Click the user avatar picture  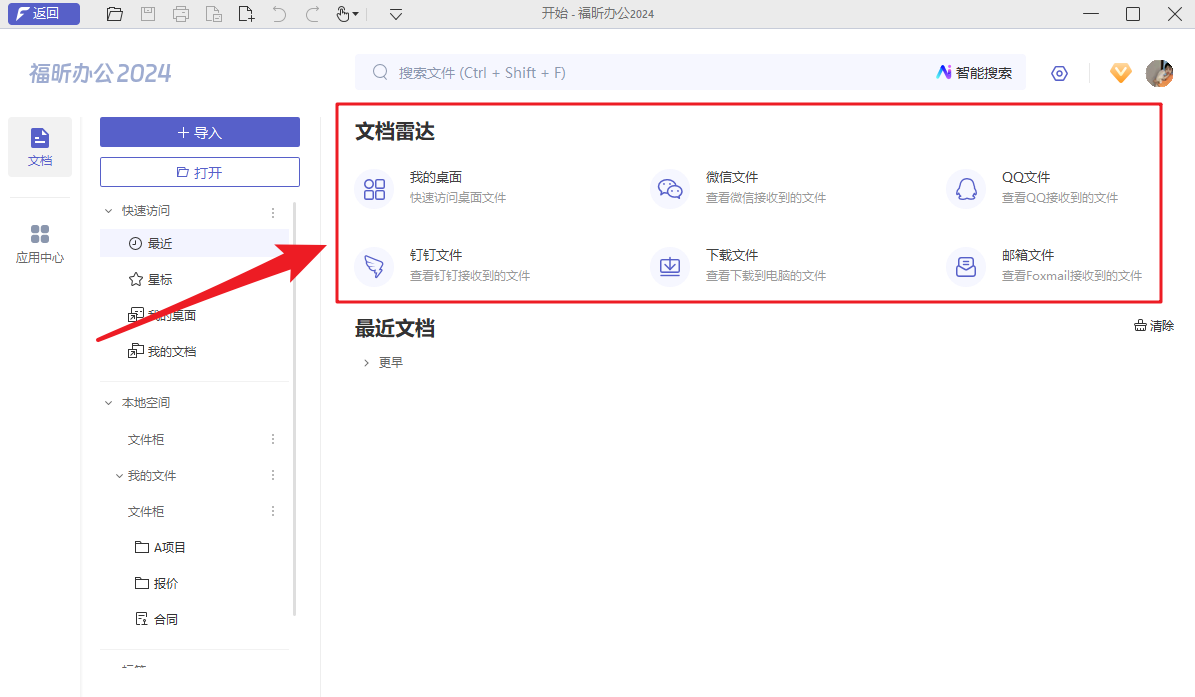[x=1159, y=72]
